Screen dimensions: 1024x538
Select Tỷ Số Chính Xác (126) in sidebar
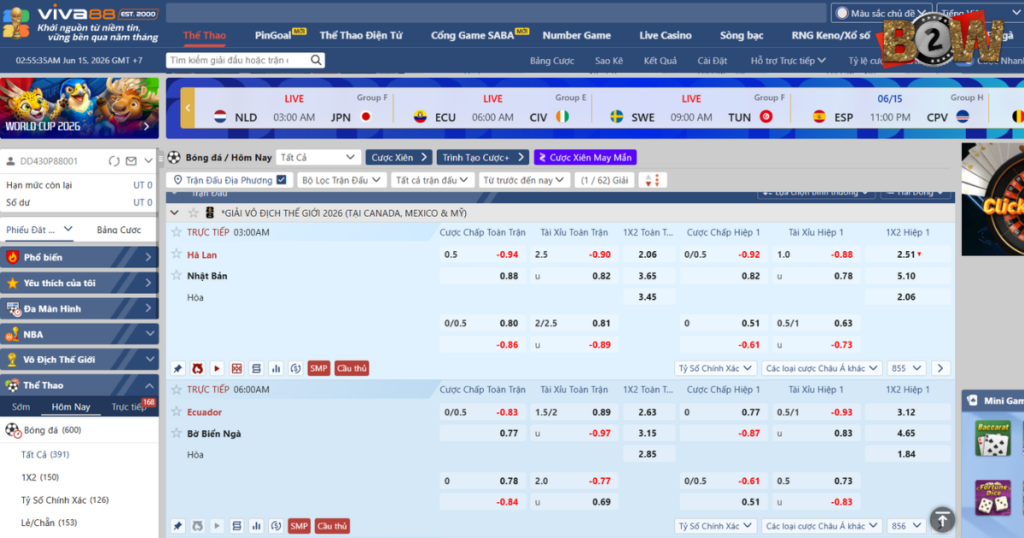65,500
